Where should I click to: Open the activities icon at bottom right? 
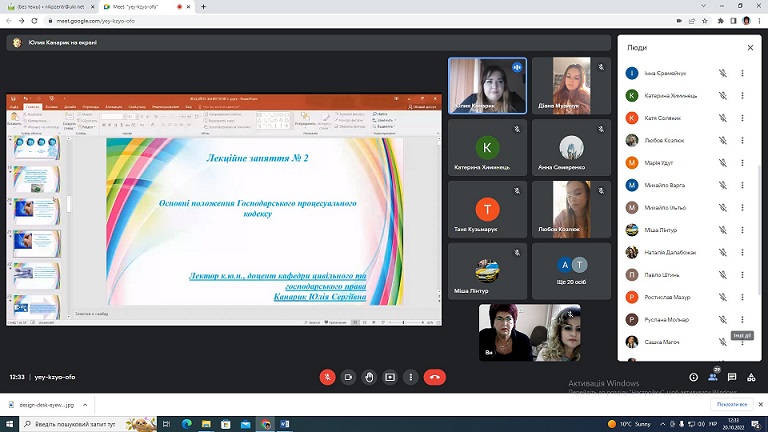pyautogui.click(x=751, y=377)
